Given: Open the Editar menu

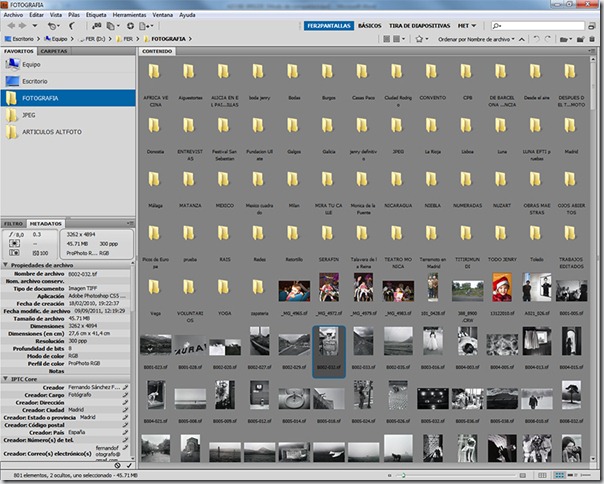Looking at the screenshot, I should point(37,15).
